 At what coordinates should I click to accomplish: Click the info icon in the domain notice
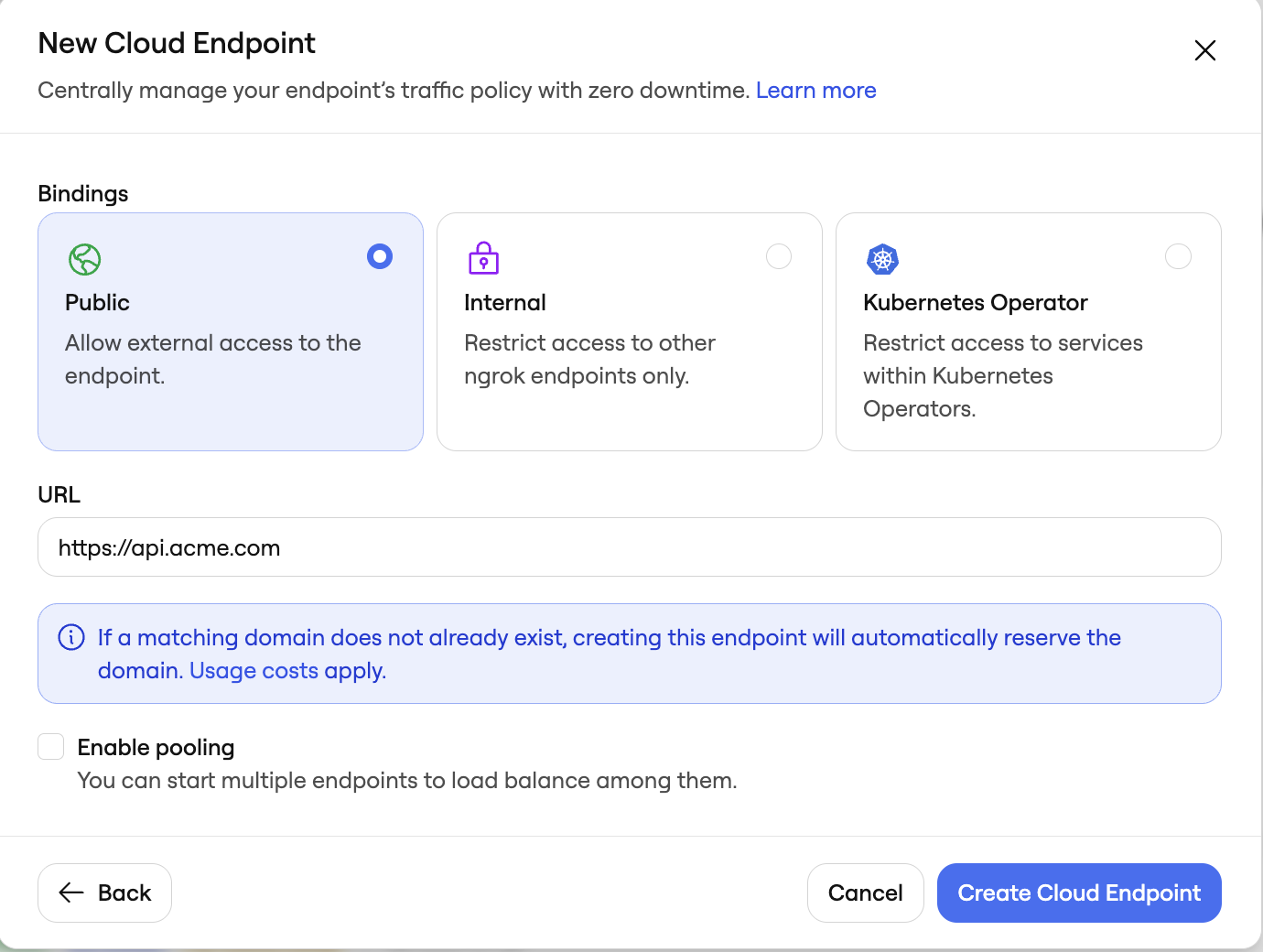pos(70,637)
